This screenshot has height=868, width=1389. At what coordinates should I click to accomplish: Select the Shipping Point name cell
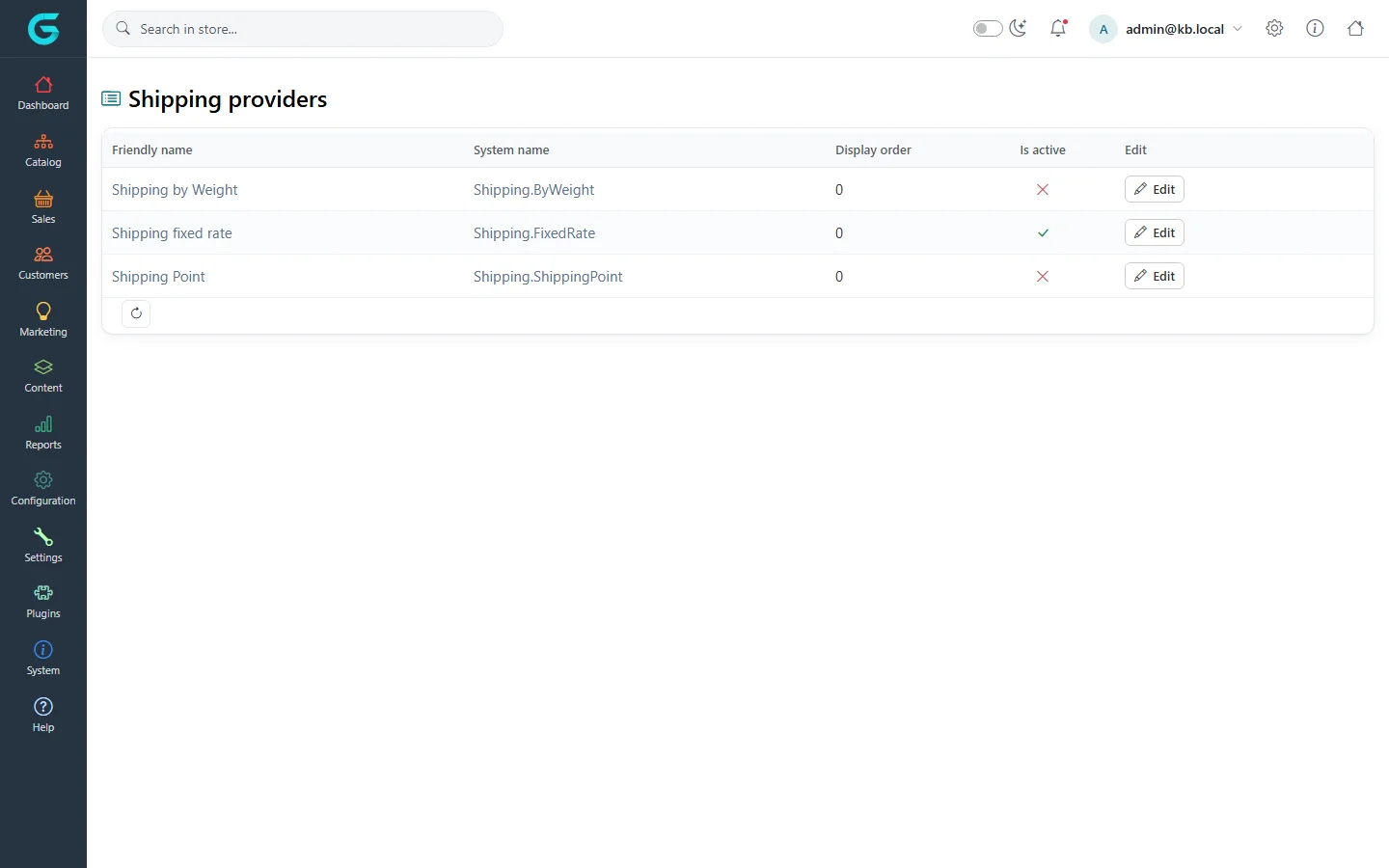click(x=158, y=277)
